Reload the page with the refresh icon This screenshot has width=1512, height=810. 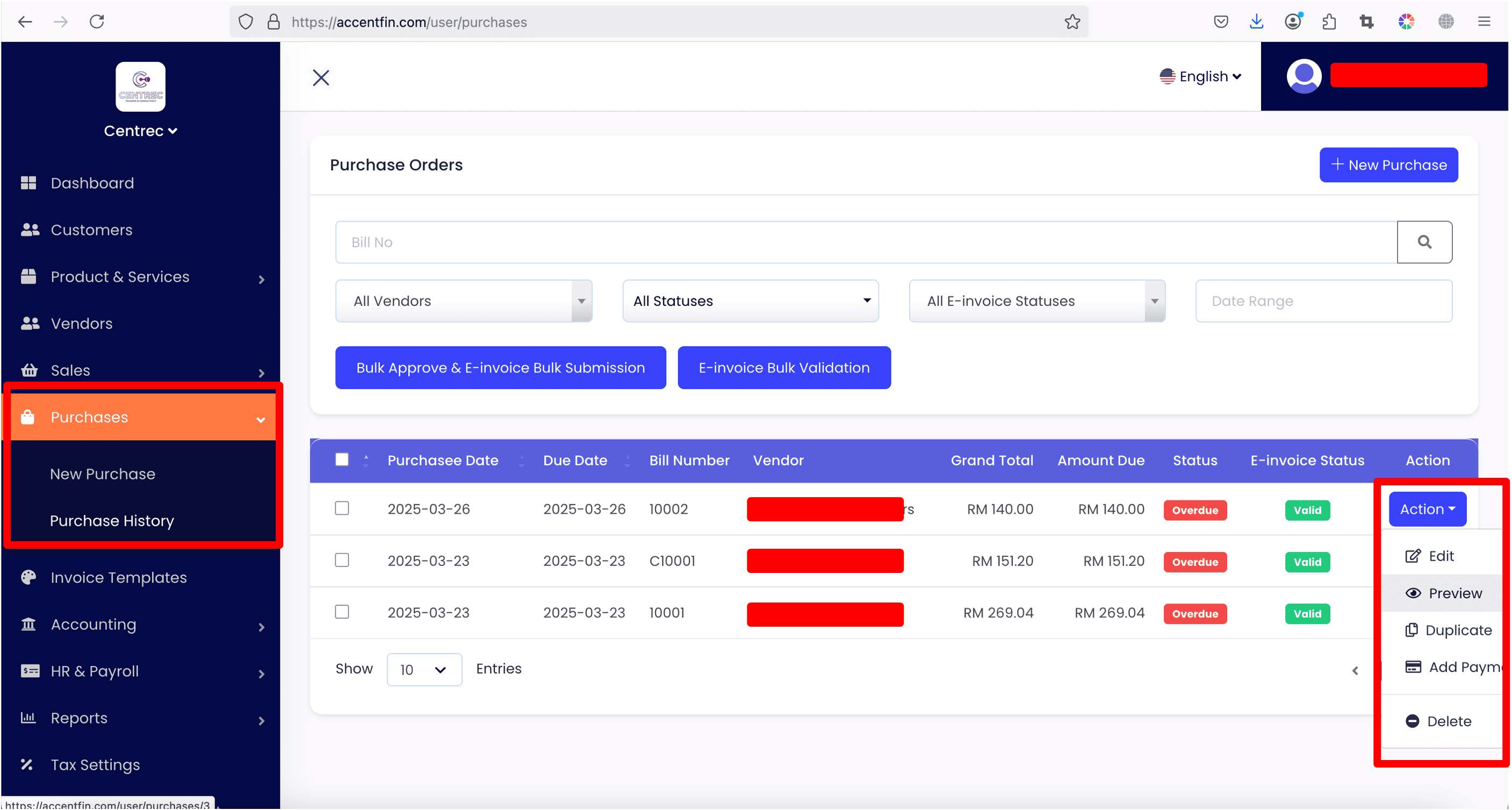[97, 22]
